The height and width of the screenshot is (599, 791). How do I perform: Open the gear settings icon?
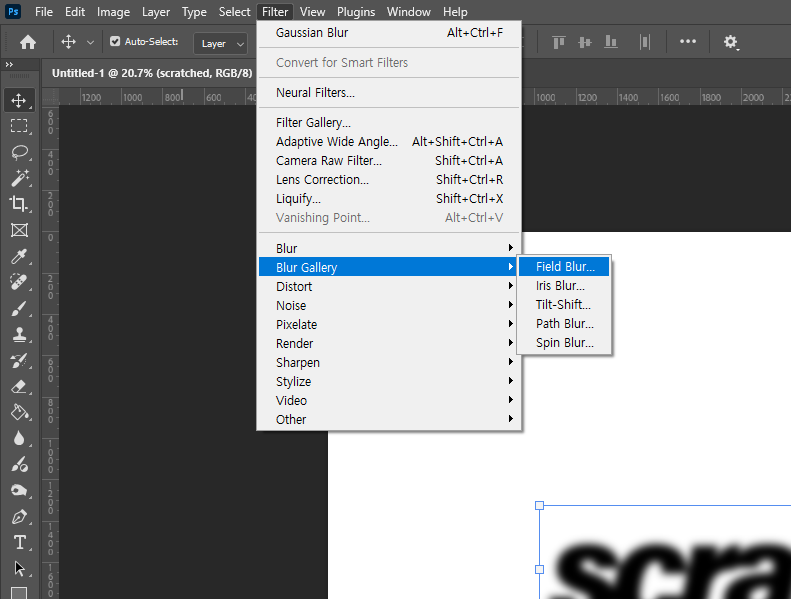click(730, 42)
